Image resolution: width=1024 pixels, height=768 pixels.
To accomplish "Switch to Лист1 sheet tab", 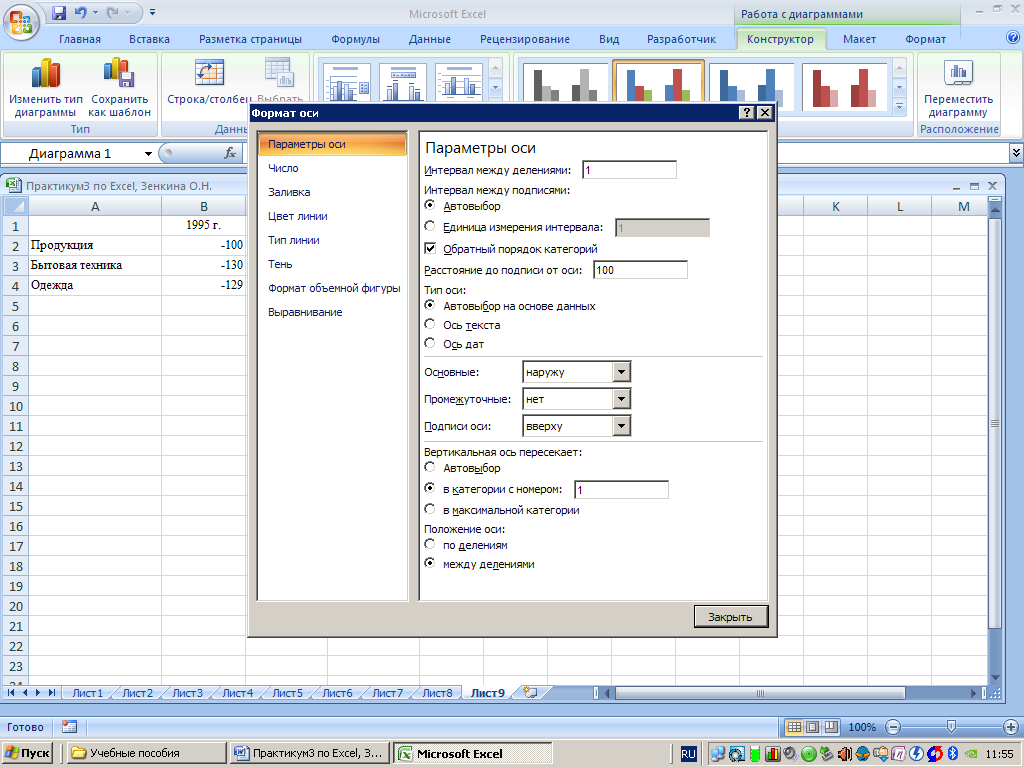I will [x=88, y=693].
